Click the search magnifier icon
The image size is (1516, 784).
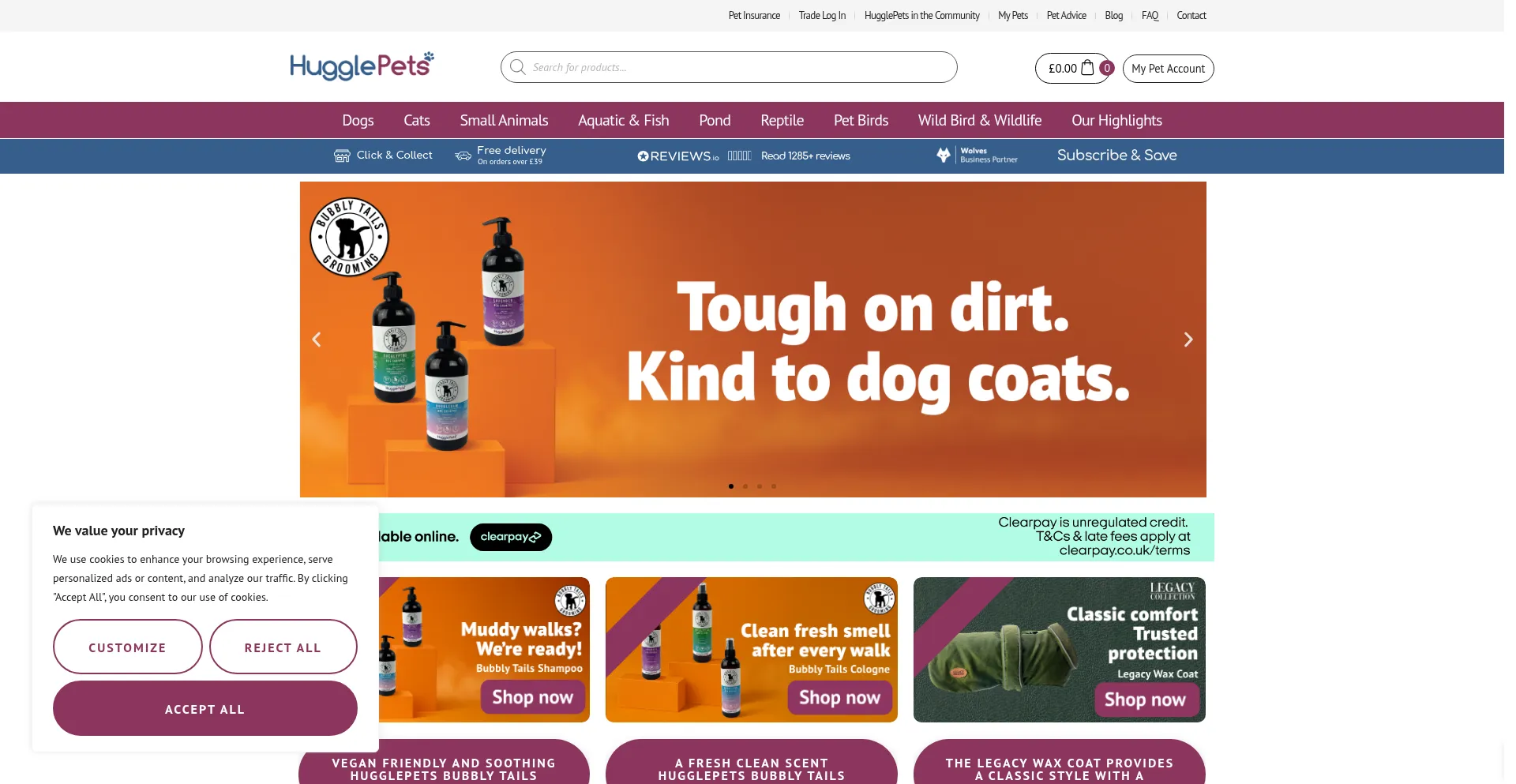pyautogui.click(x=518, y=67)
